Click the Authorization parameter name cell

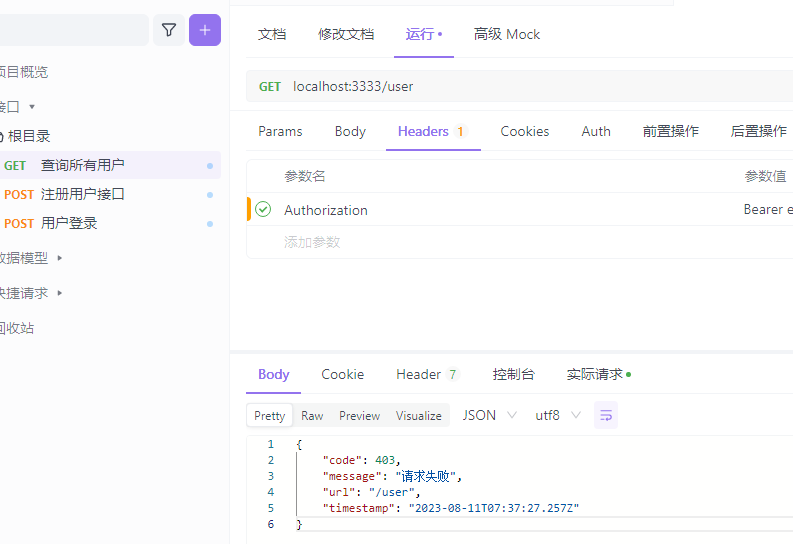pos(326,210)
